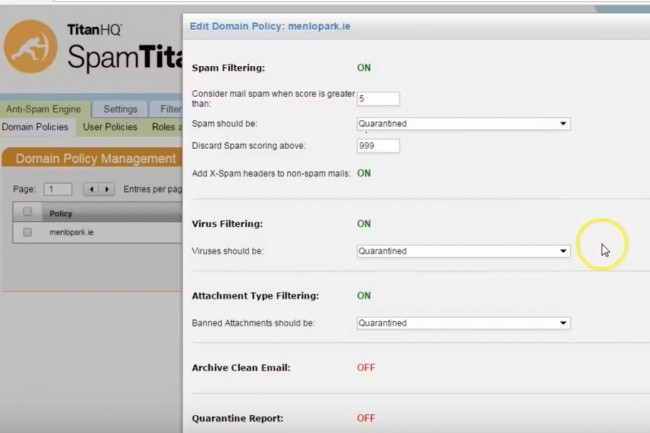Enable Quarantine Report OFF toggle
This screenshot has height=433, width=650.
(366, 418)
